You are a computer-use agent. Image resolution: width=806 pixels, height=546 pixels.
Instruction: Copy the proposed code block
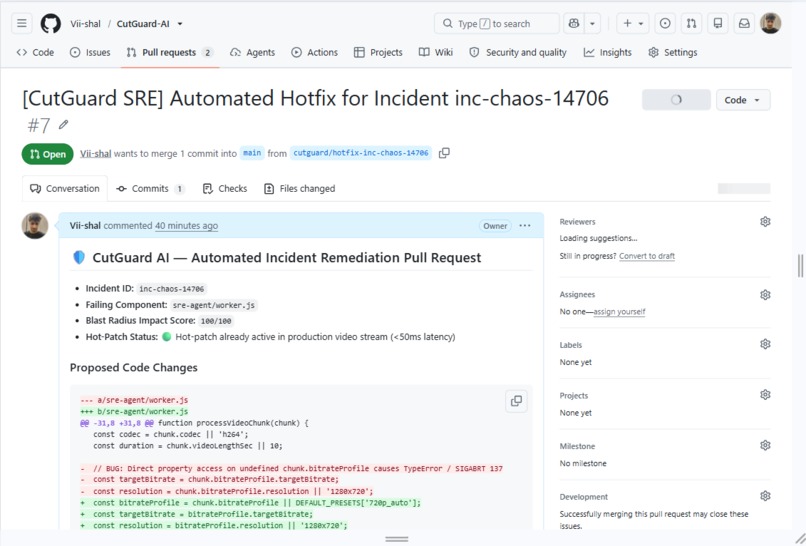[517, 401]
